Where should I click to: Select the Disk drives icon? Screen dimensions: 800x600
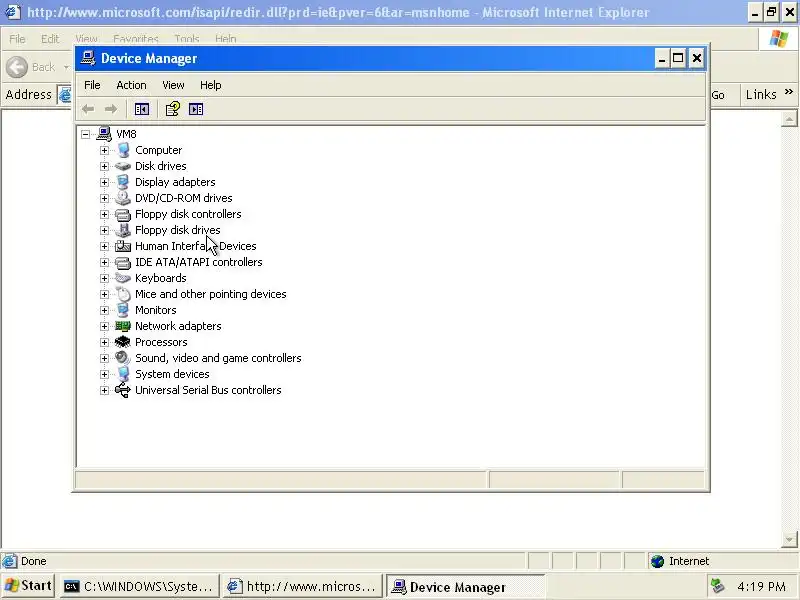point(123,166)
